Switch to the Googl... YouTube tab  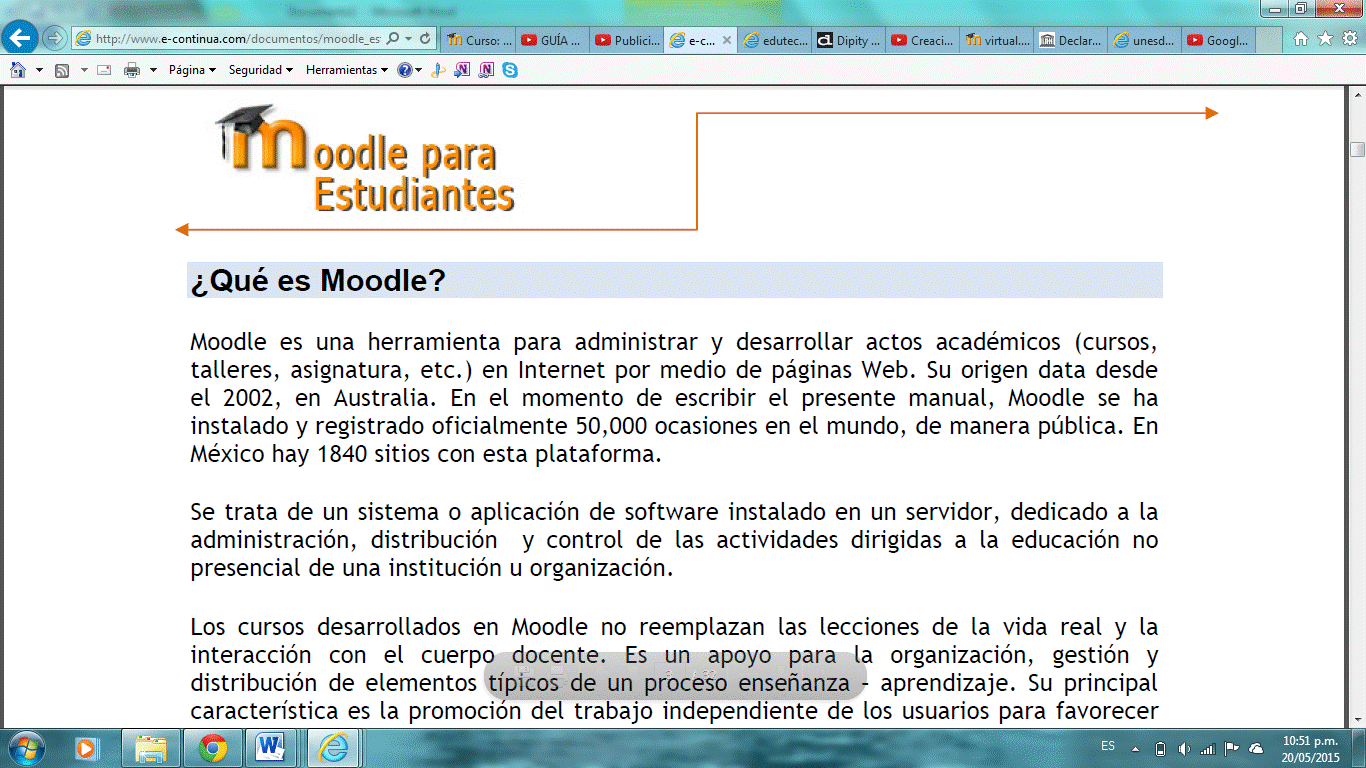coord(1218,41)
